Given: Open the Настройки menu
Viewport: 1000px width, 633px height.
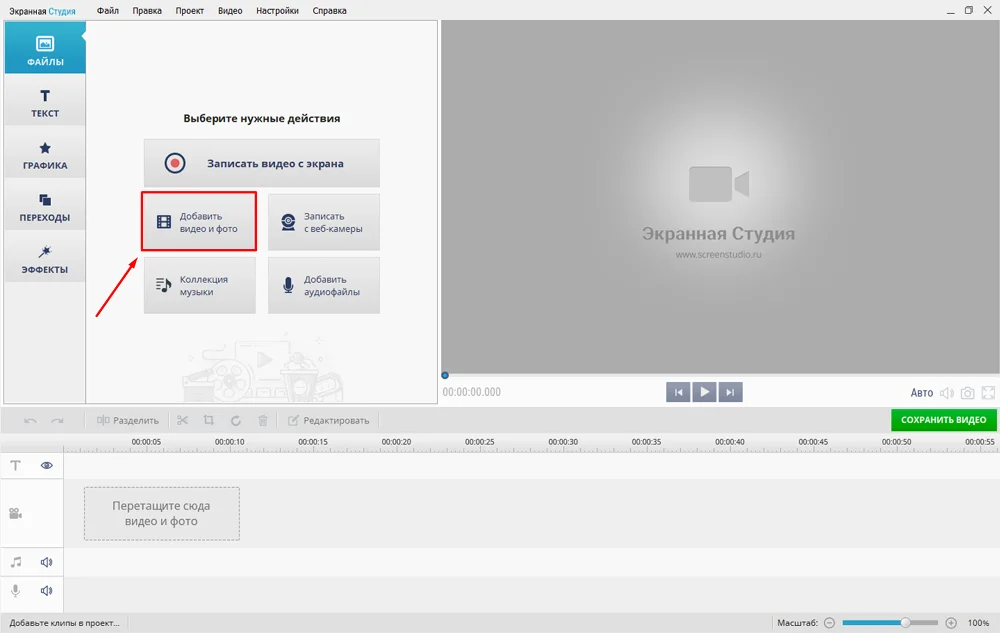Looking at the screenshot, I should (x=277, y=11).
